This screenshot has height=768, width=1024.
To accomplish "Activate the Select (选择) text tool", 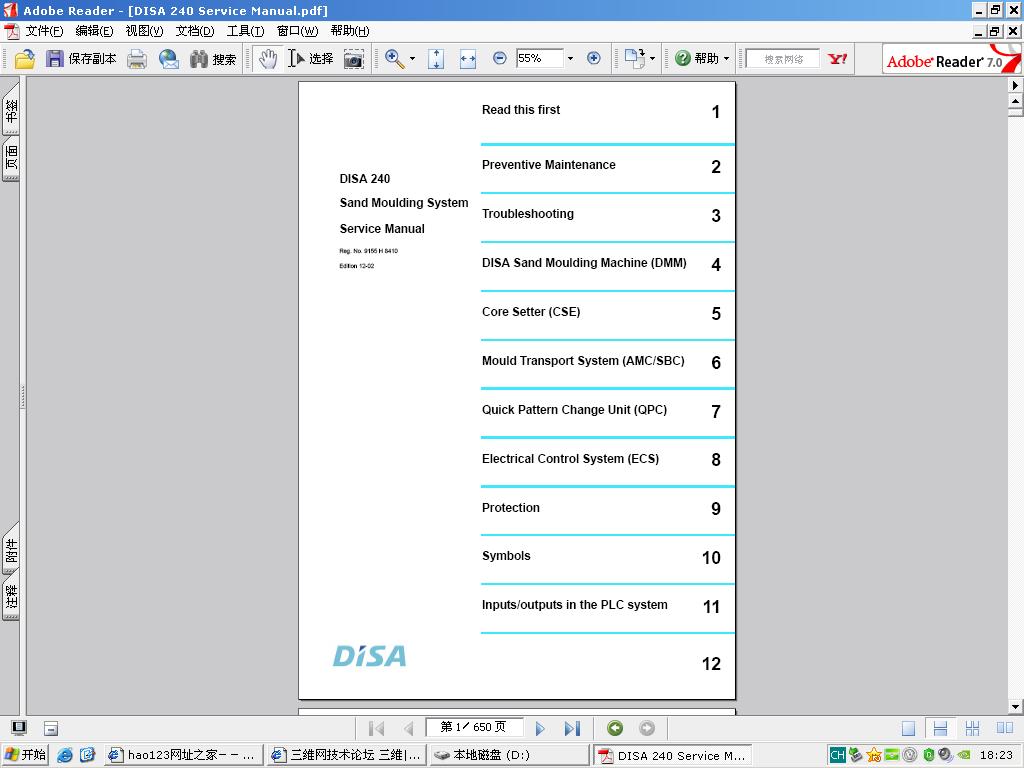I will pos(311,59).
